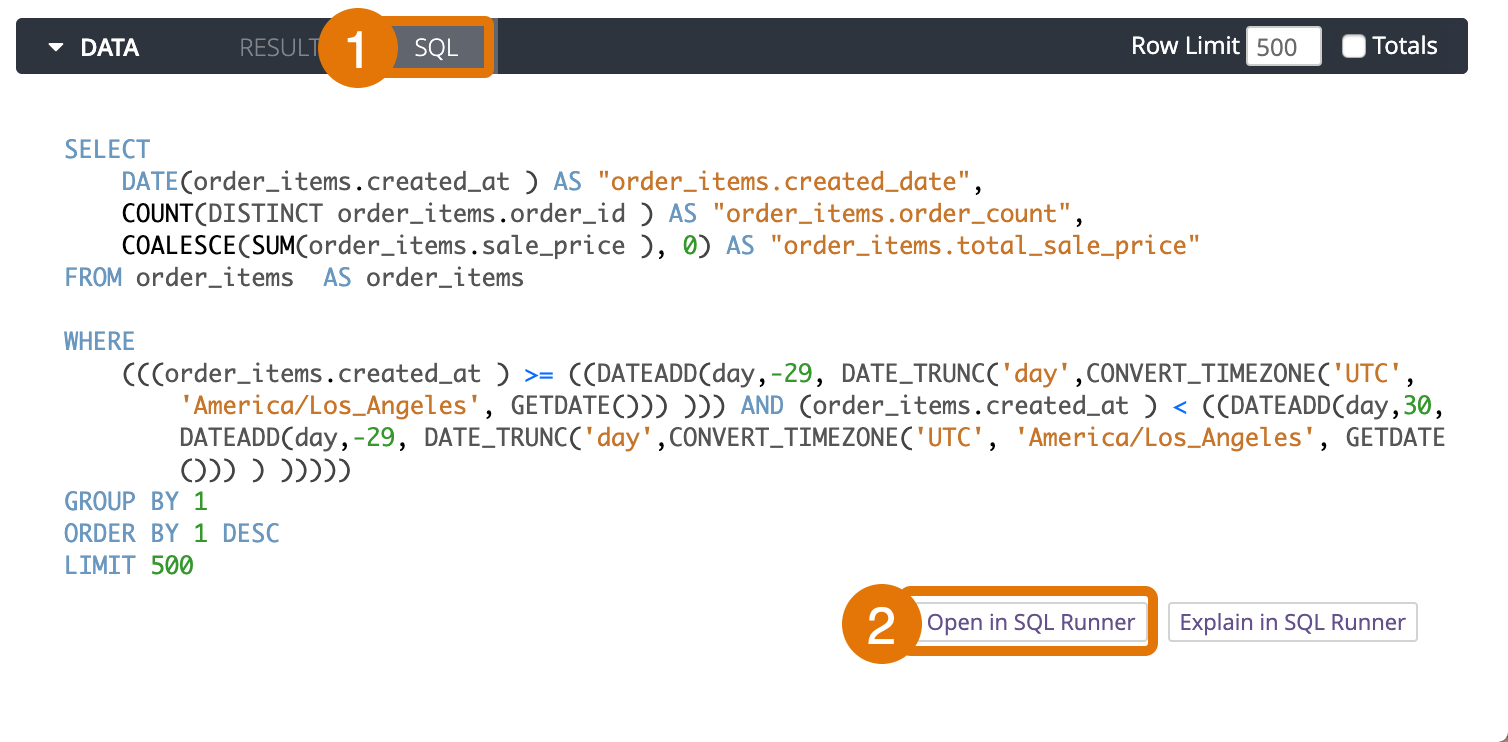The image size is (1508, 742).
Task: Click the WHERE keyword in the query
Action: click(99, 342)
